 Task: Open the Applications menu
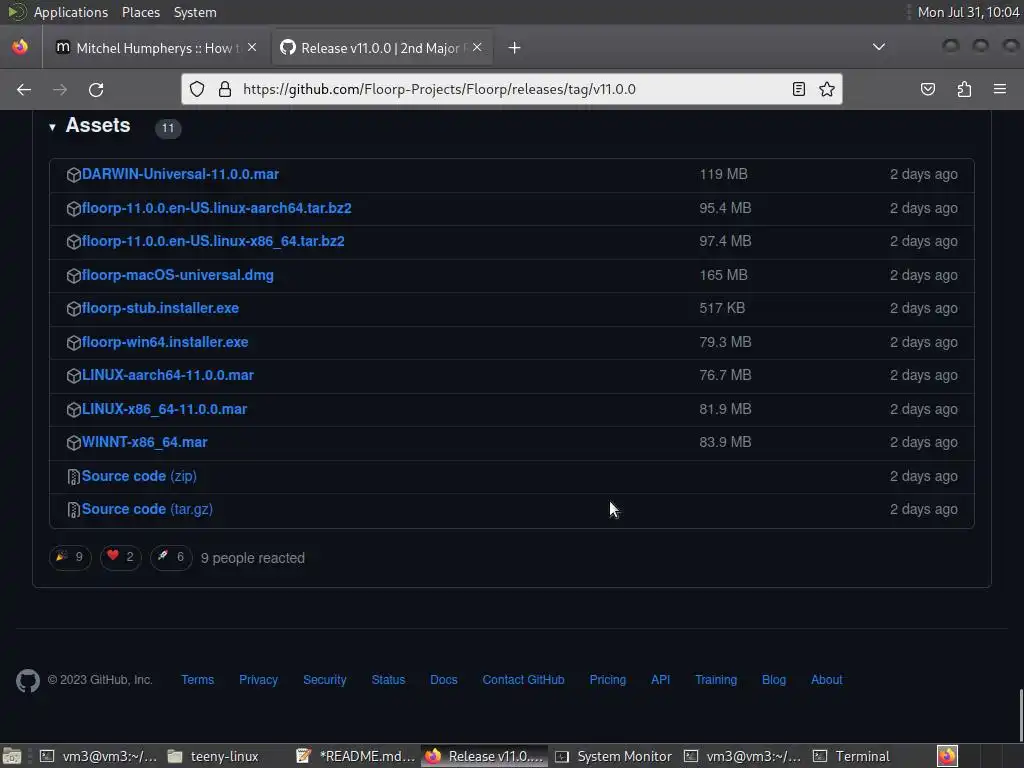click(x=71, y=12)
